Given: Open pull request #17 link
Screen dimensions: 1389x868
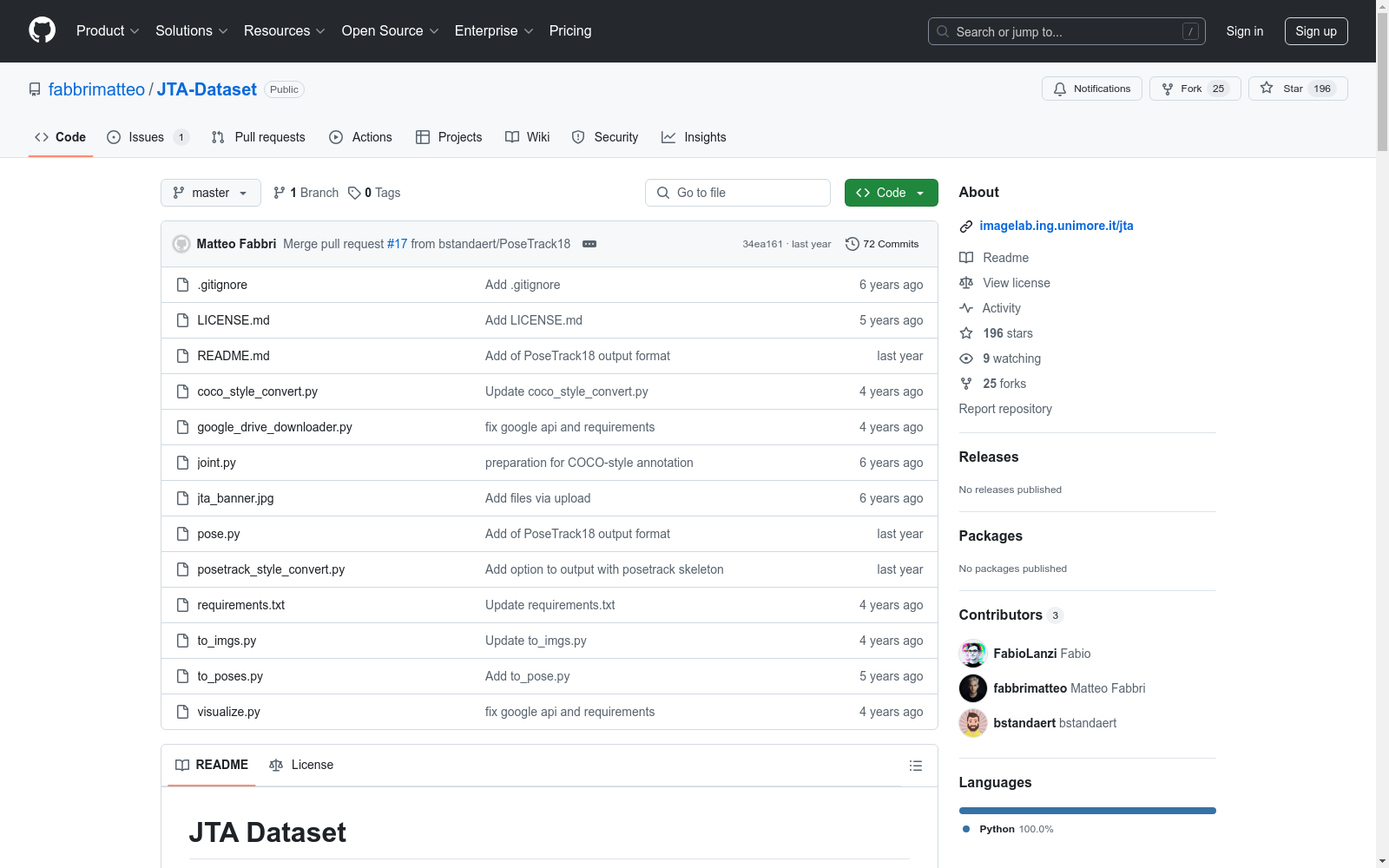Looking at the screenshot, I should (397, 244).
